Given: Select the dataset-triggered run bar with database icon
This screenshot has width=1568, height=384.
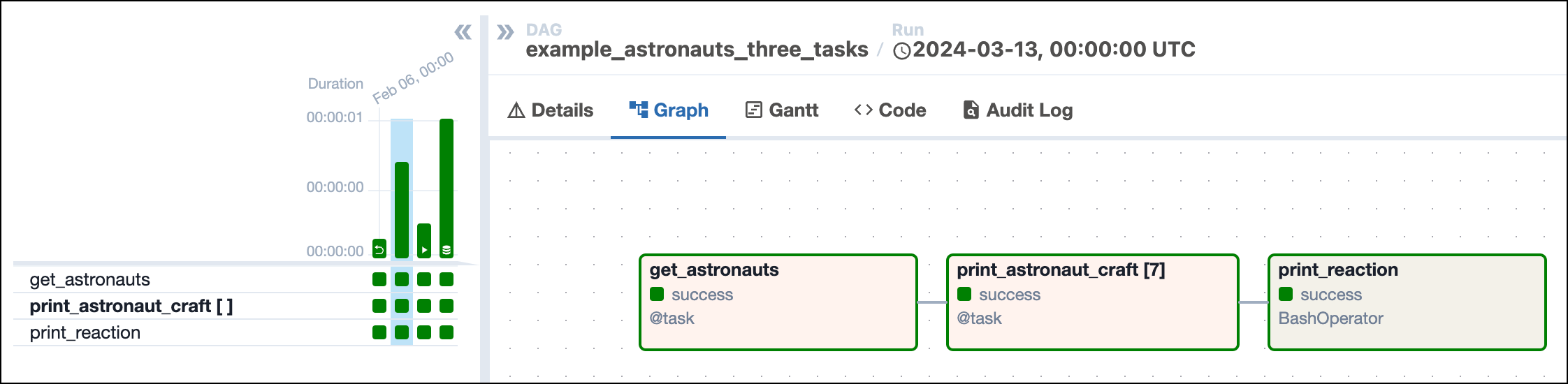Looking at the screenshot, I should pos(447,189).
